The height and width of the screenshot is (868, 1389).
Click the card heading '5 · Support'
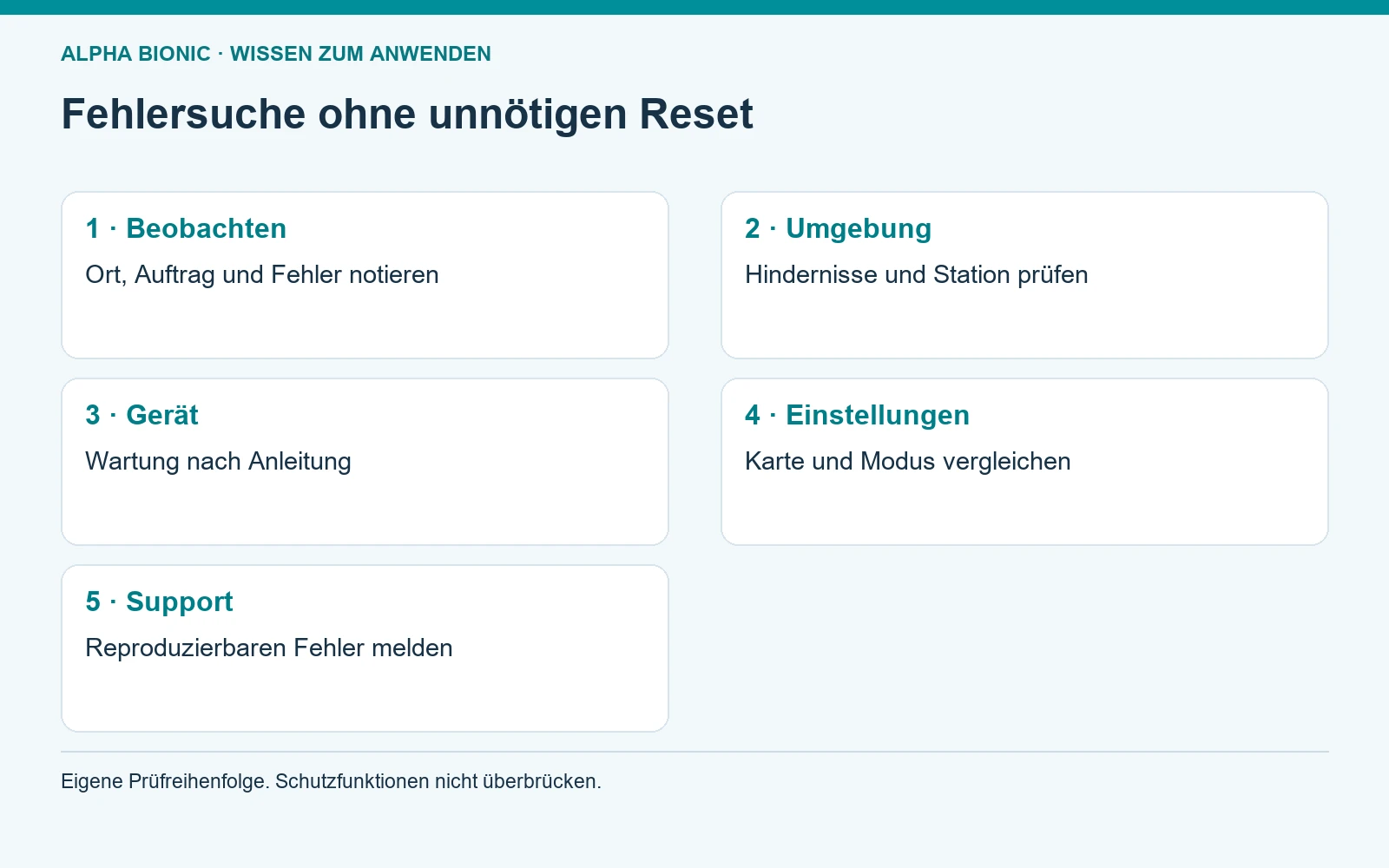(x=159, y=602)
